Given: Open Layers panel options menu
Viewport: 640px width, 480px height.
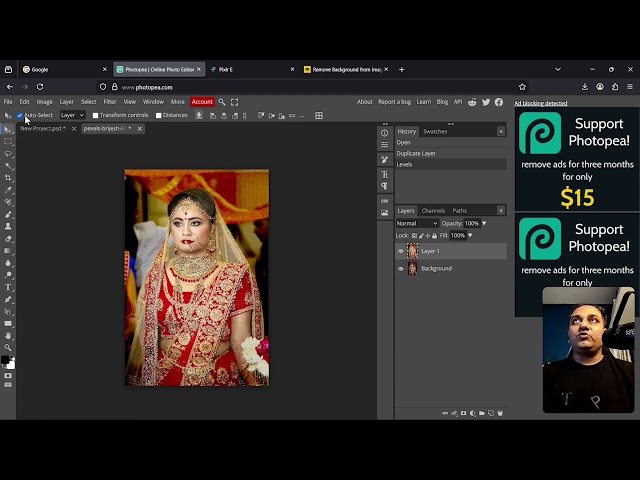Looking at the screenshot, I should pos(501,211).
